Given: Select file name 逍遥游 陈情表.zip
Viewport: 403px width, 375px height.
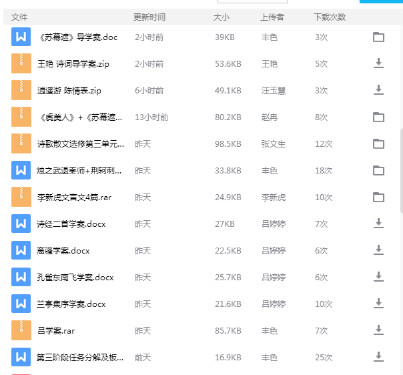Looking at the screenshot, I should point(69,90).
